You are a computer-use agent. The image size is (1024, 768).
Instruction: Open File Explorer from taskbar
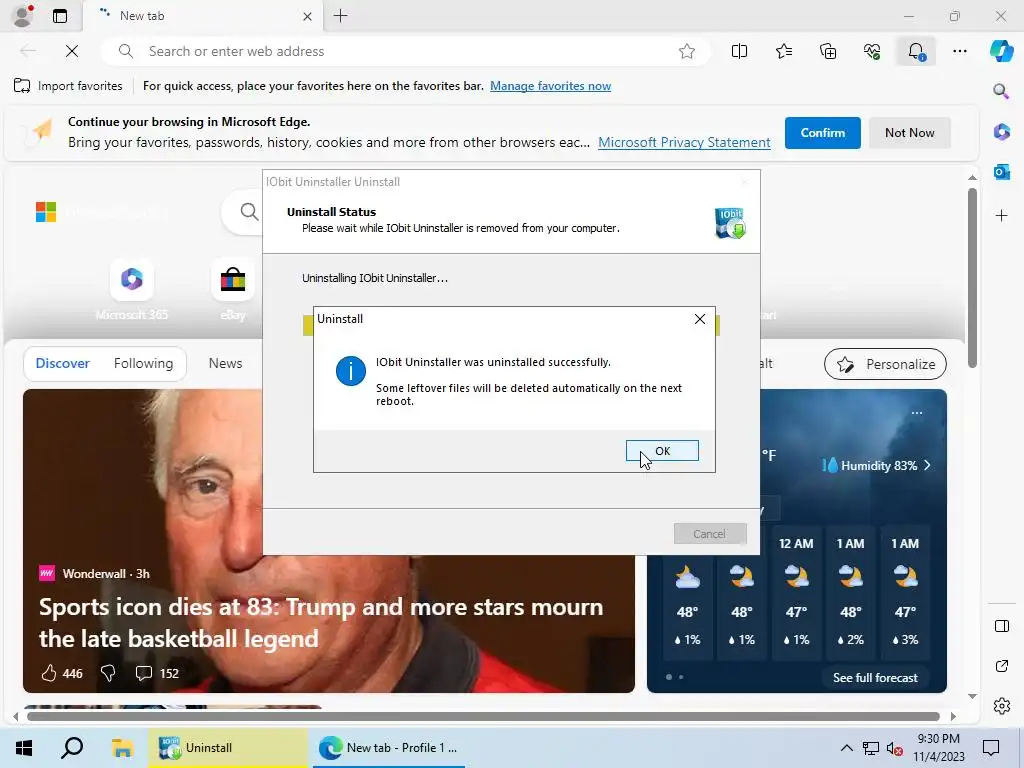click(122, 748)
